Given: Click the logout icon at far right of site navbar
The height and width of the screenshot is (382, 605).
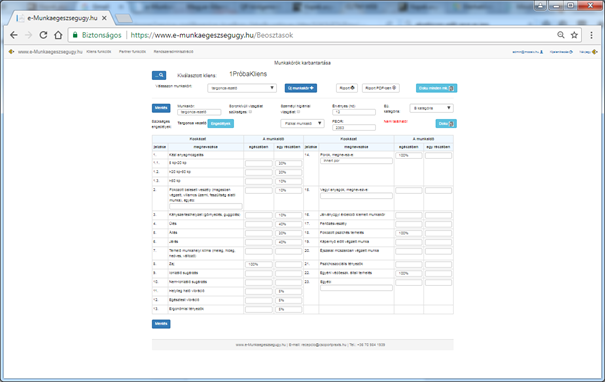Looking at the screenshot, I should 595,52.
